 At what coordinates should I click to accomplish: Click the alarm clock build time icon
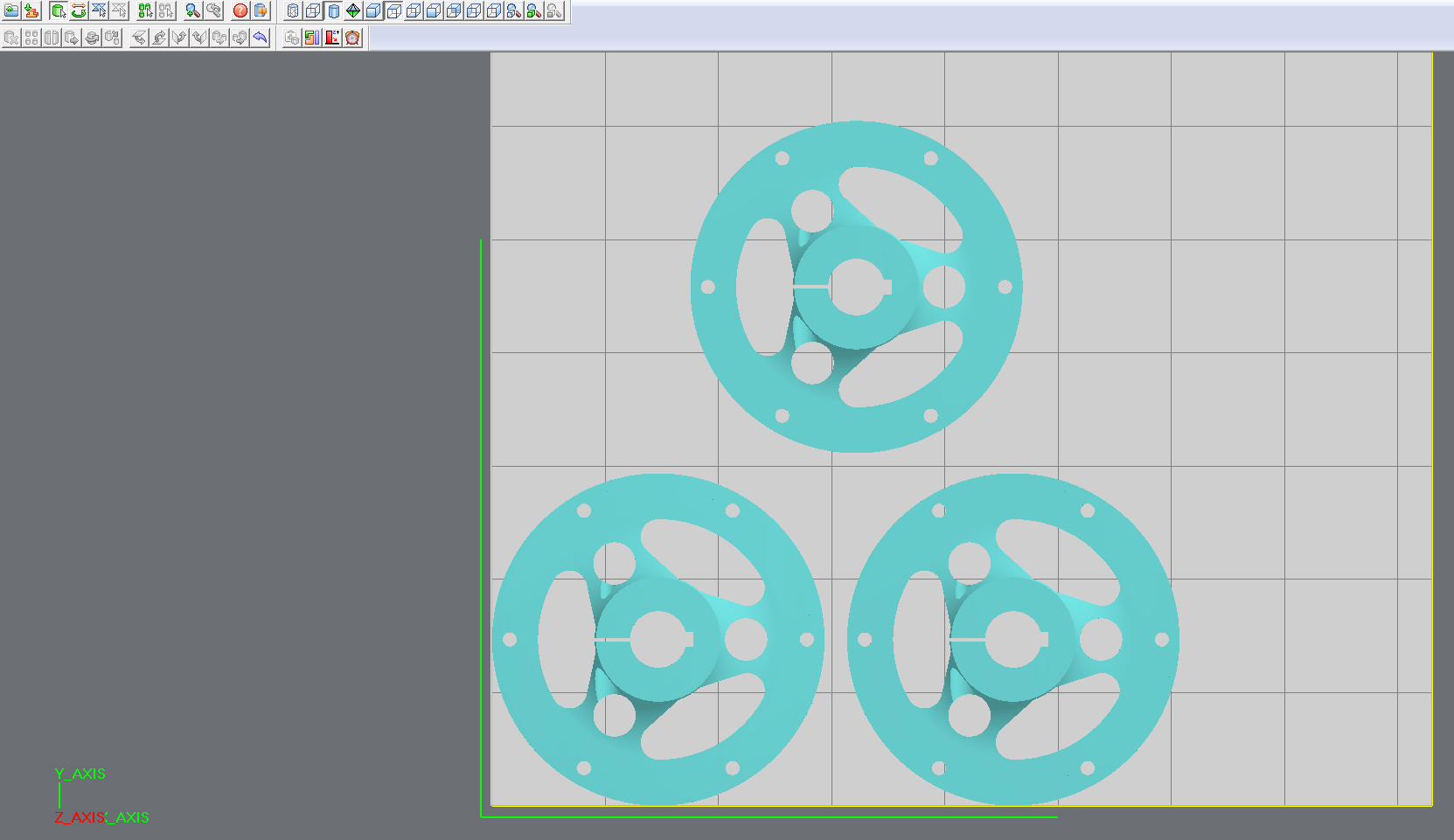352,38
